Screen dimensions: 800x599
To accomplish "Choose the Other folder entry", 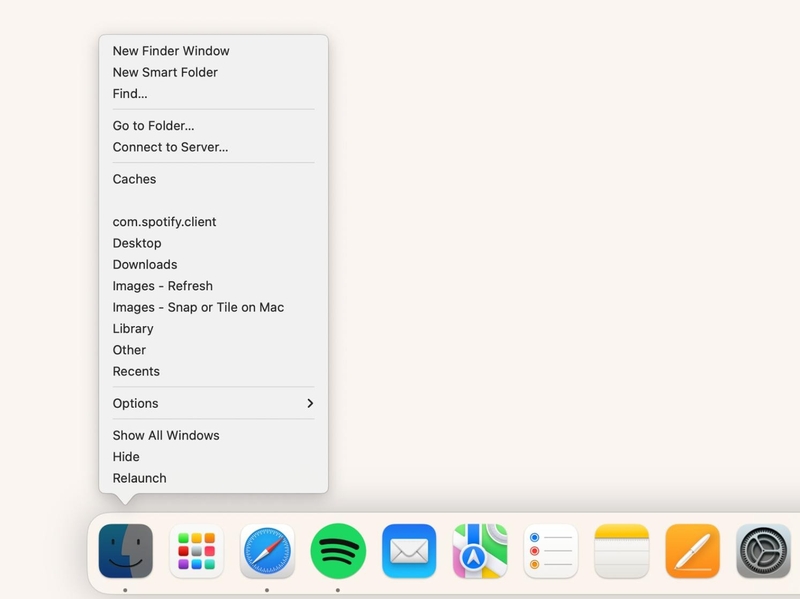I will point(213,351).
